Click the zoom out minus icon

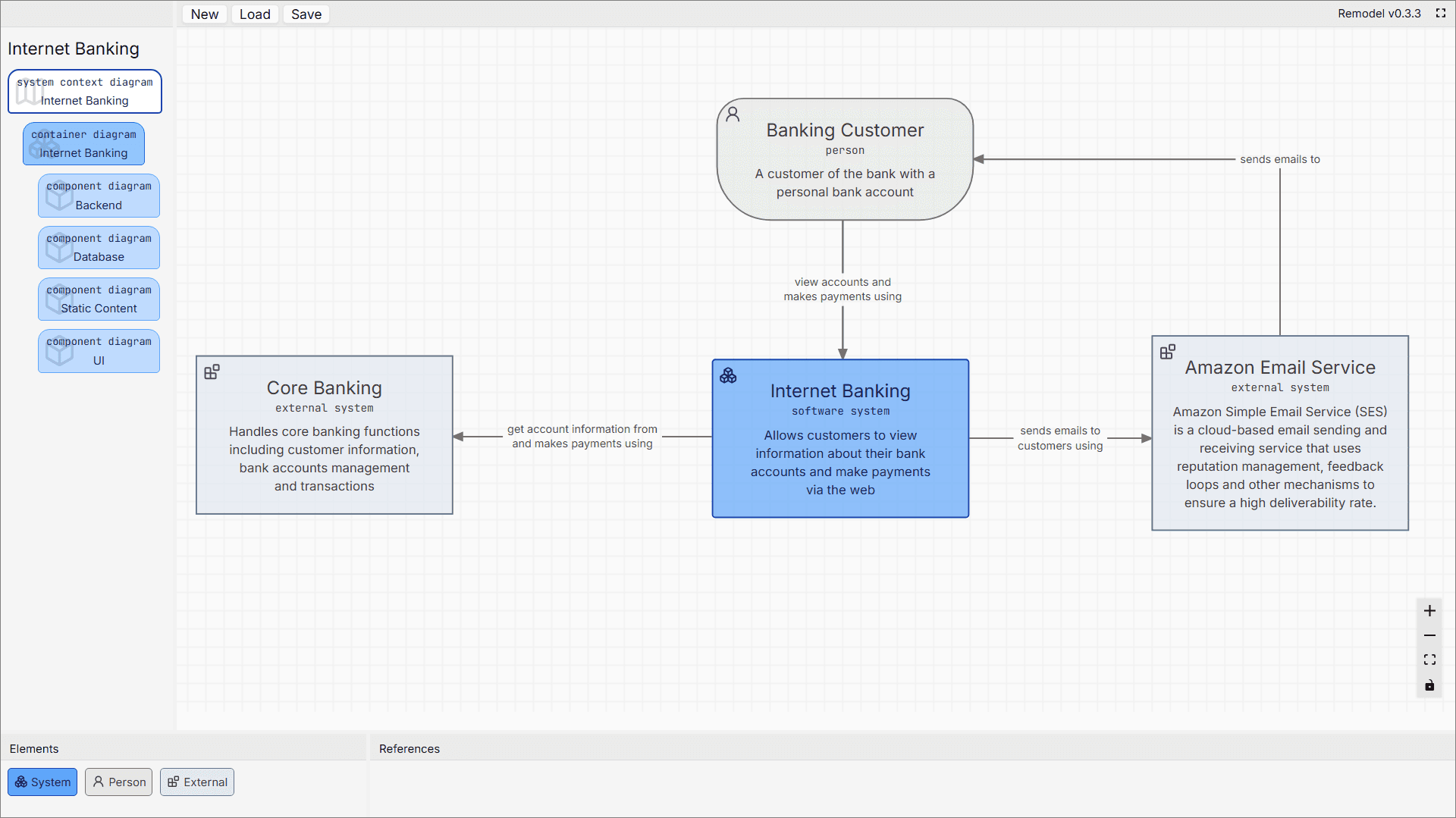click(x=1429, y=635)
